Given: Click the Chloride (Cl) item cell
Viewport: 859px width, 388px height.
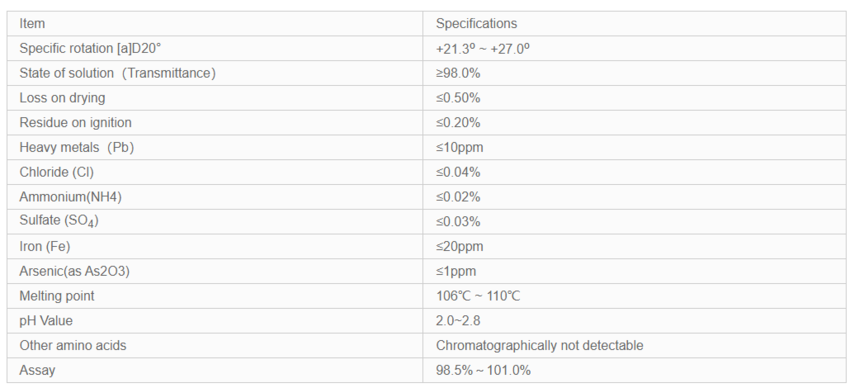Looking at the screenshot, I should (215, 172).
